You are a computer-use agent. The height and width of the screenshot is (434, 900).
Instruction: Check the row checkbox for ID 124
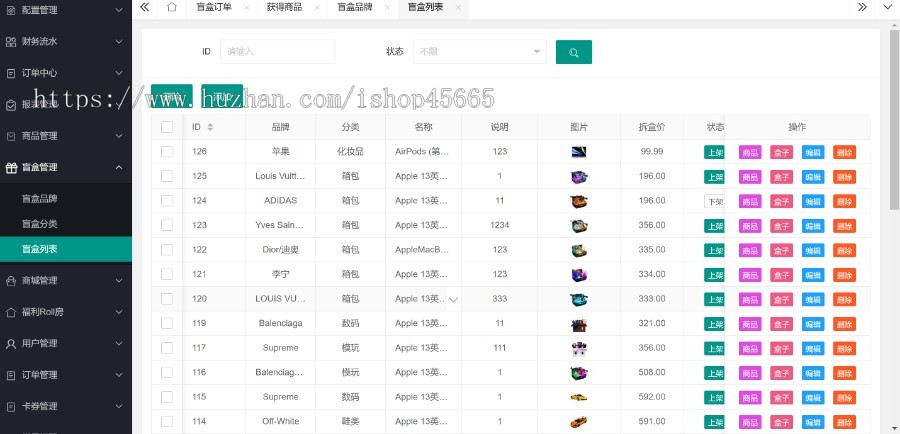[167, 200]
